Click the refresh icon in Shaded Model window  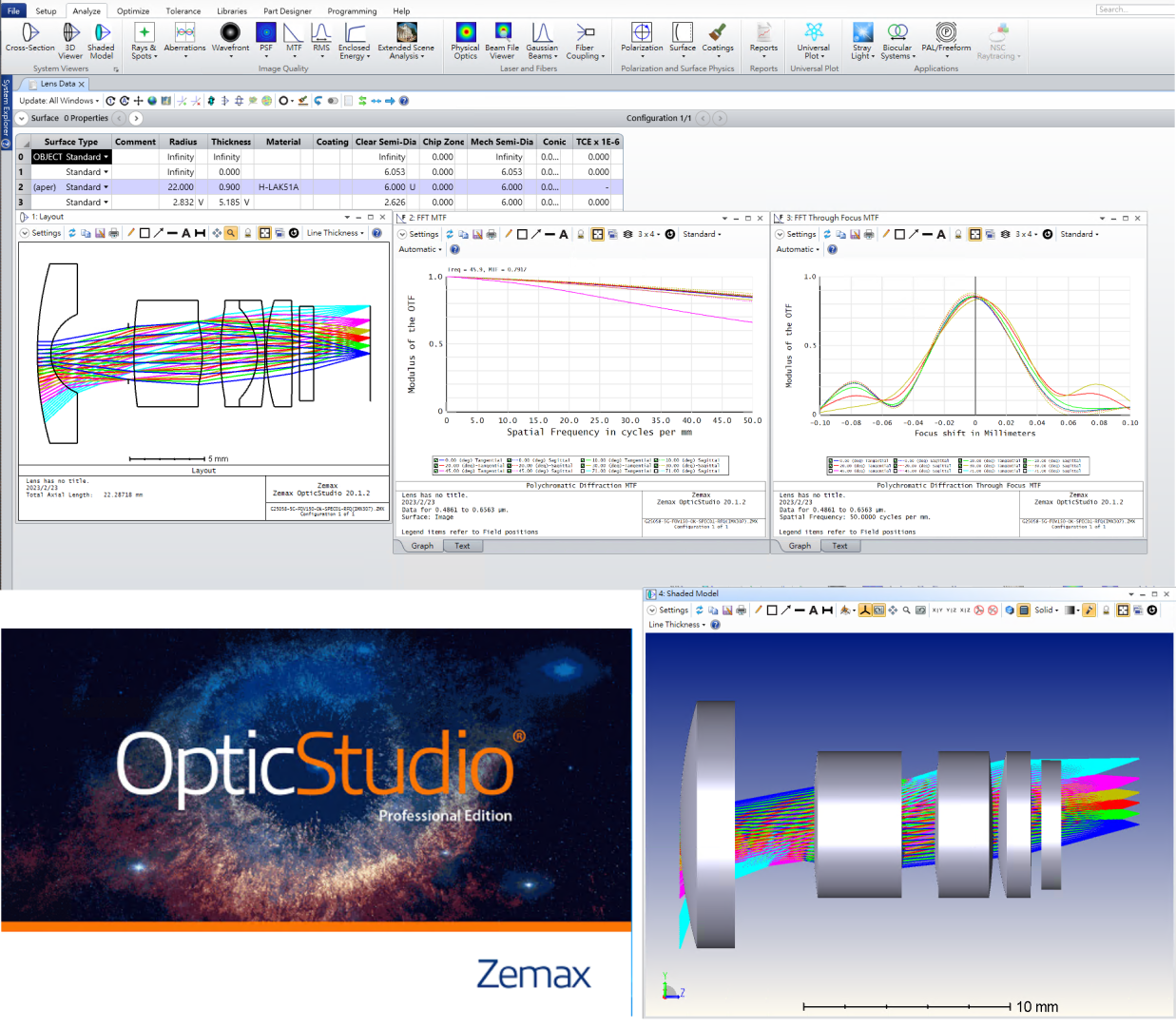(x=700, y=610)
